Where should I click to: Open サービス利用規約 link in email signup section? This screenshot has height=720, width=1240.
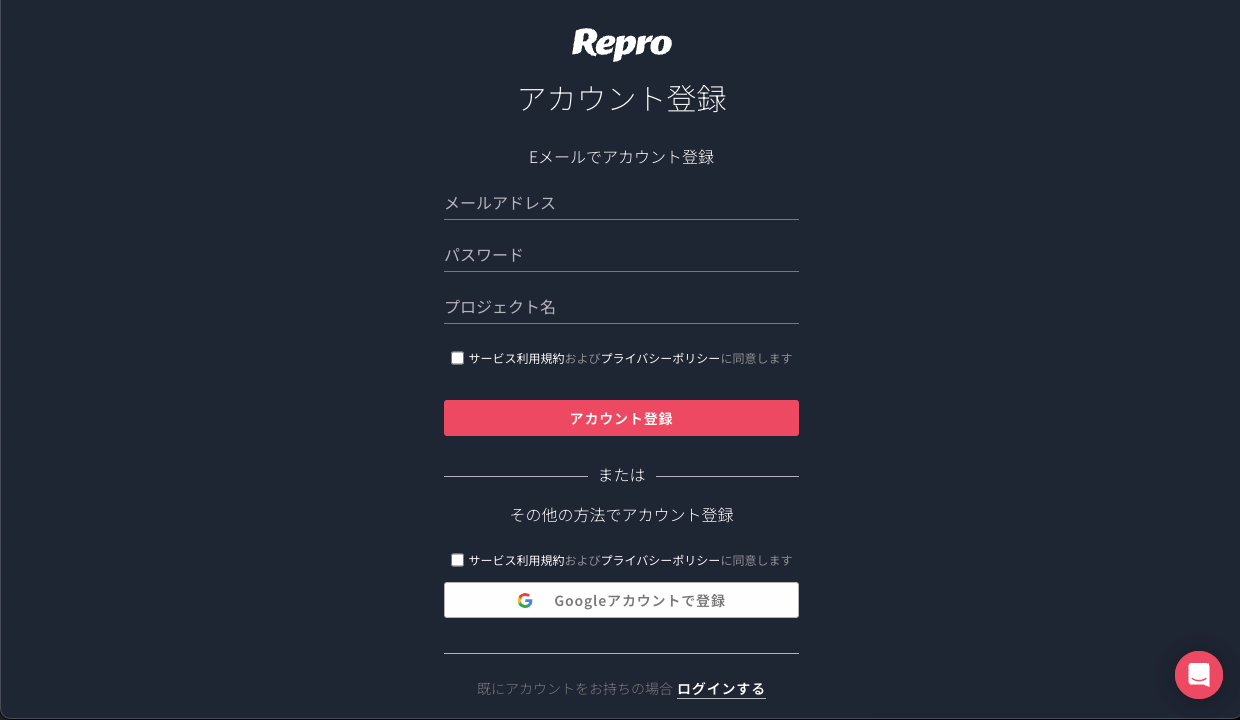(x=516, y=358)
